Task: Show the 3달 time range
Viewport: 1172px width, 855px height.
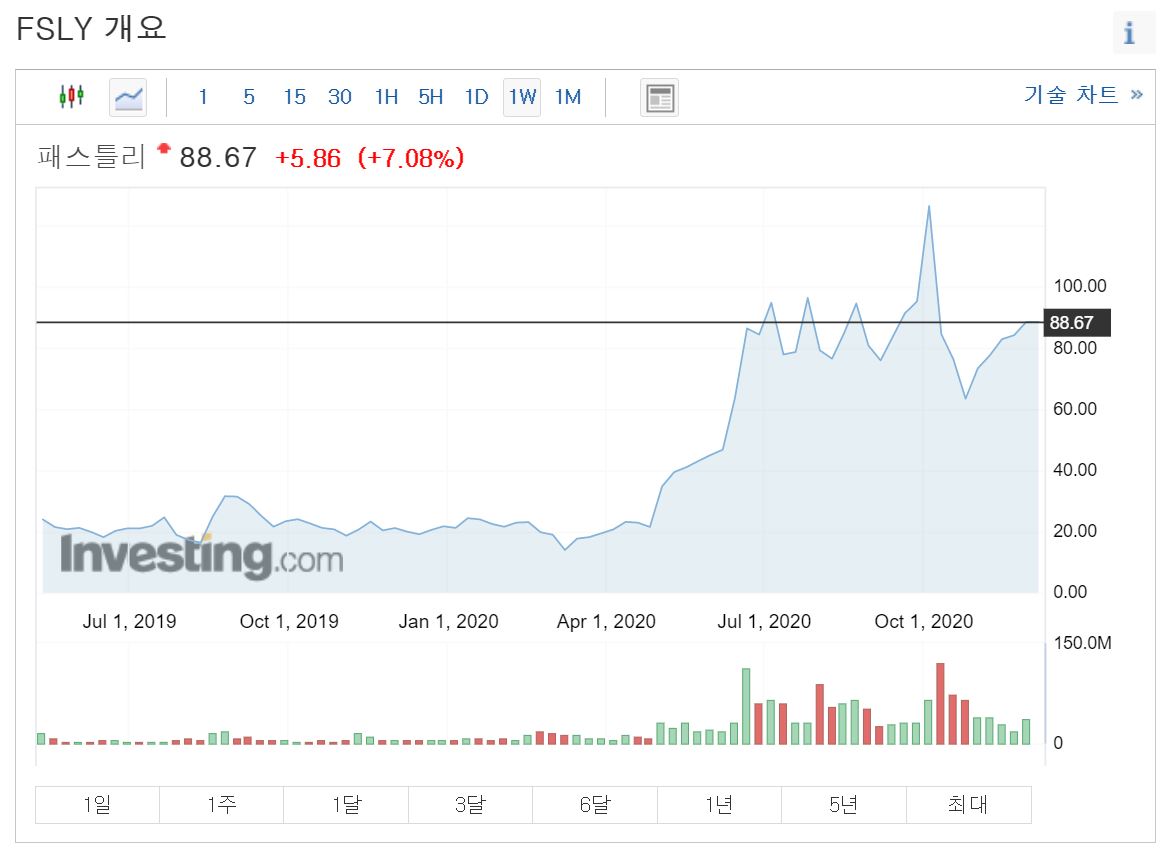Action: [x=470, y=805]
